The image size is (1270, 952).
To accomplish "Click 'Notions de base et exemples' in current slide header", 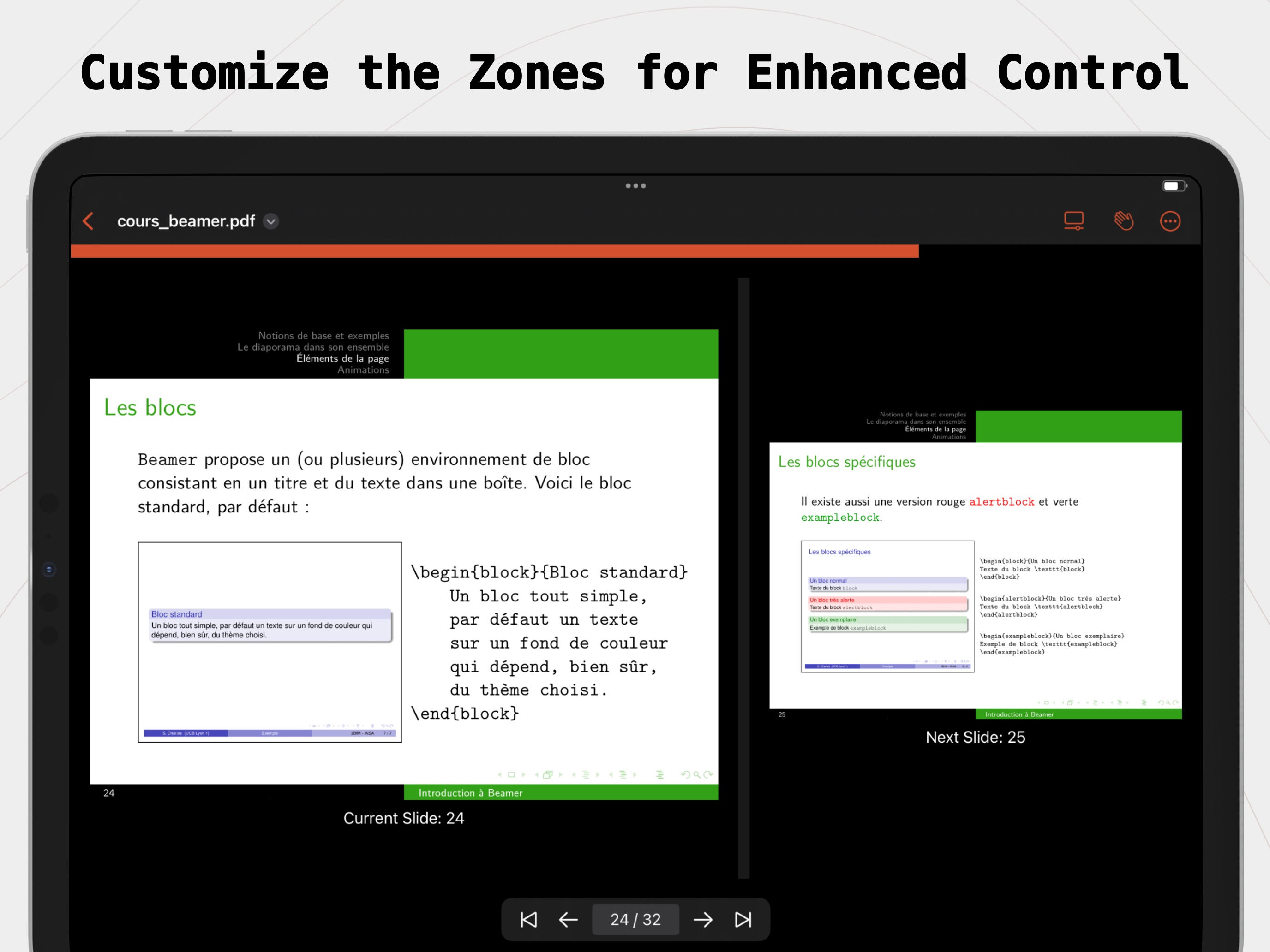I will pos(324,335).
